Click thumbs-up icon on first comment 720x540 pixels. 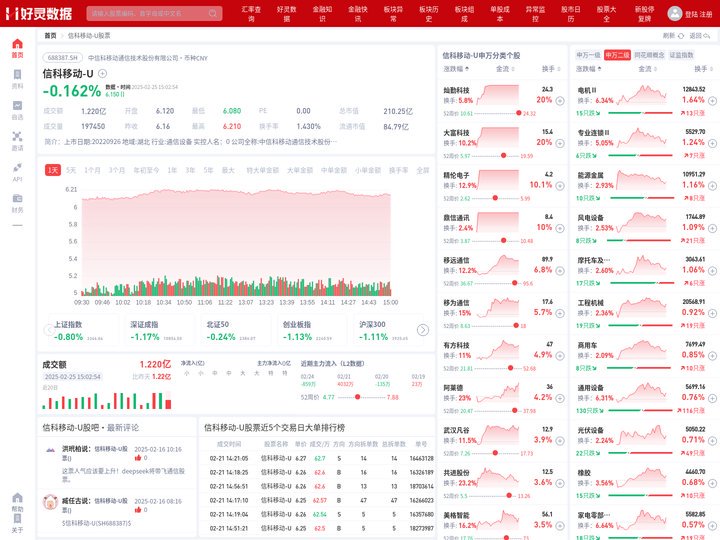click(138, 458)
